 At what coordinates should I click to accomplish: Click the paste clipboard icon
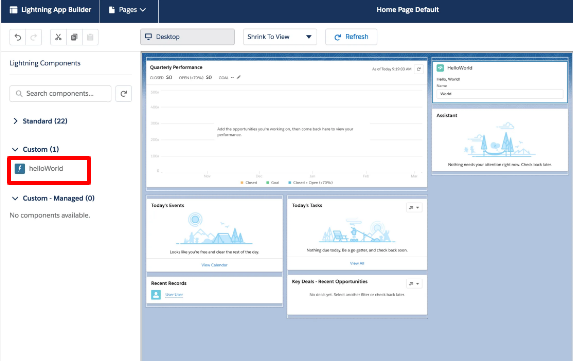[90, 37]
